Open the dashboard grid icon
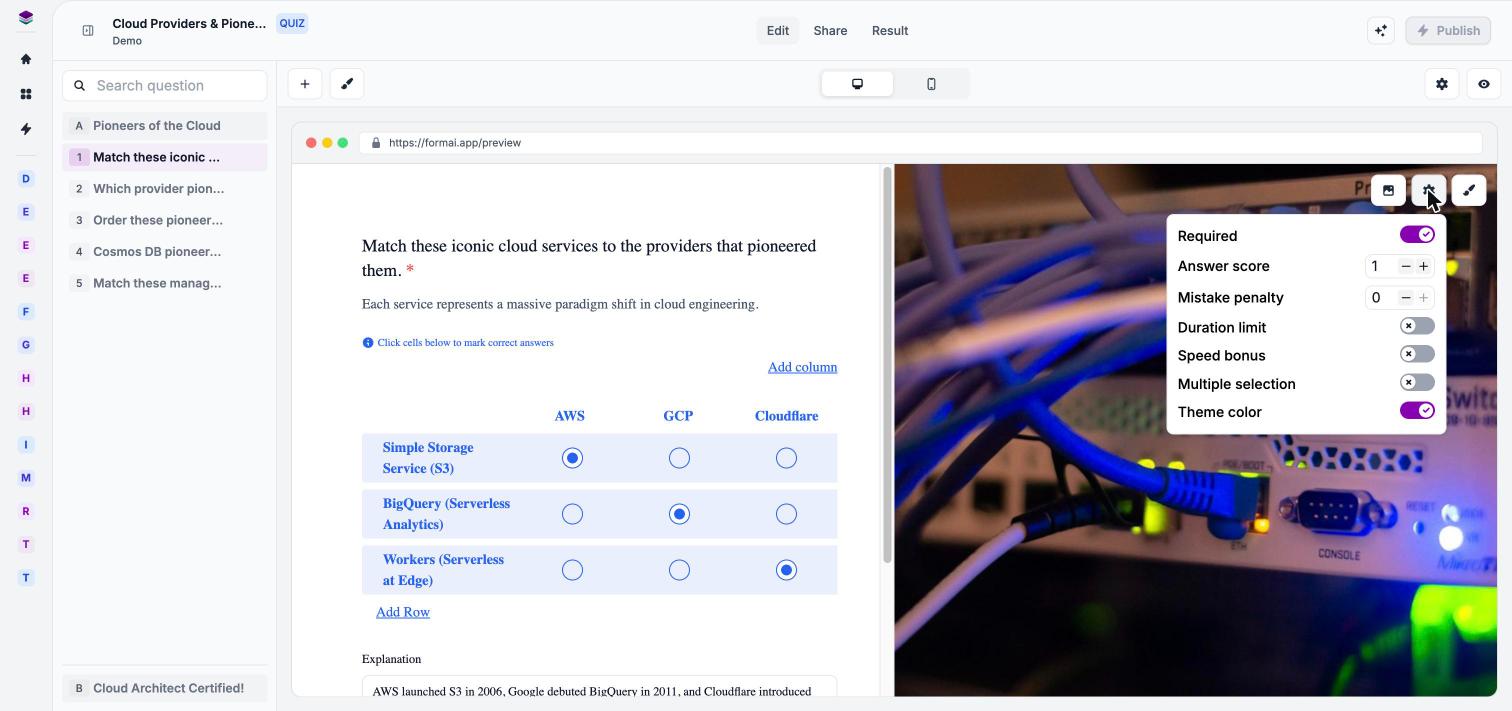 click(26, 94)
